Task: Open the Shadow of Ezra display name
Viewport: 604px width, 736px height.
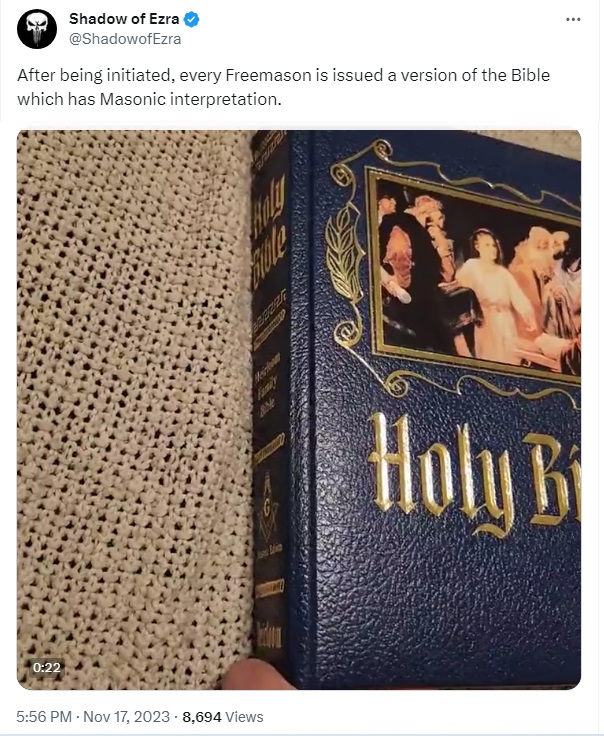Action: [x=124, y=19]
